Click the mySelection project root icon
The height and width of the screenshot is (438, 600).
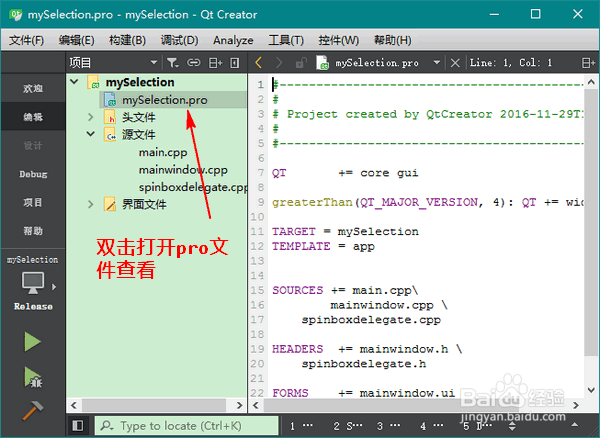coord(93,82)
